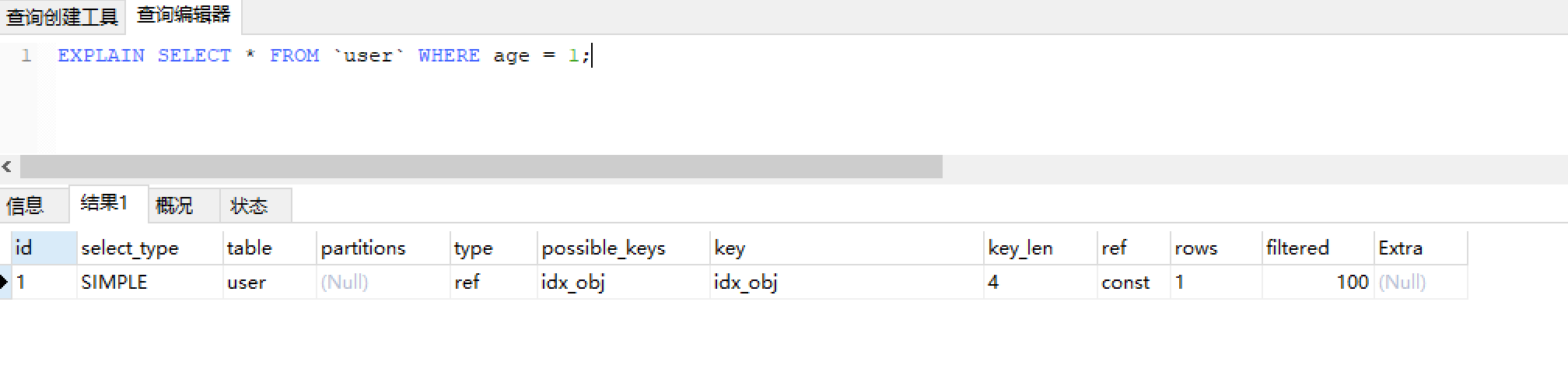The image size is (1568, 369).
Task: Click the select_type column header
Action: tap(130, 248)
